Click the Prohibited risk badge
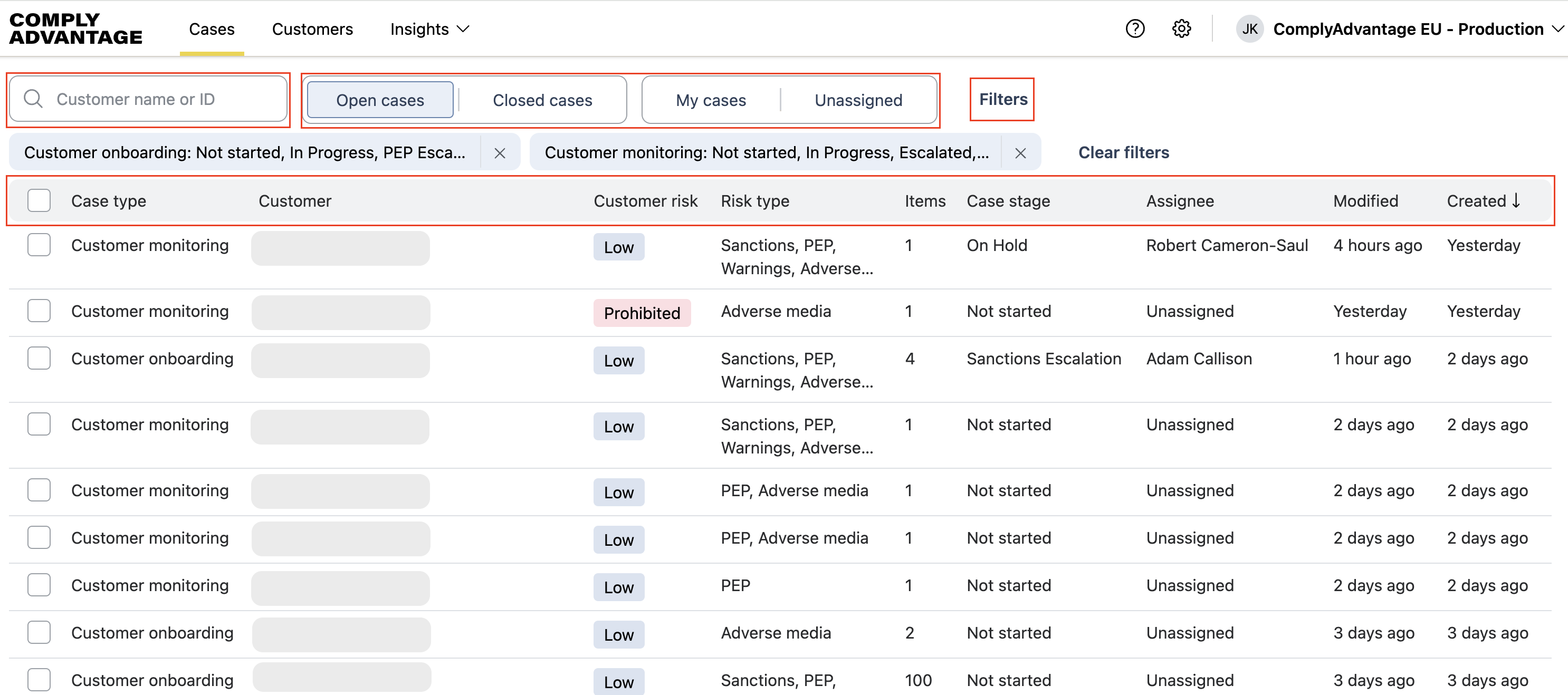Image resolution: width=1568 pixels, height=695 pixels. click(642, 313)
